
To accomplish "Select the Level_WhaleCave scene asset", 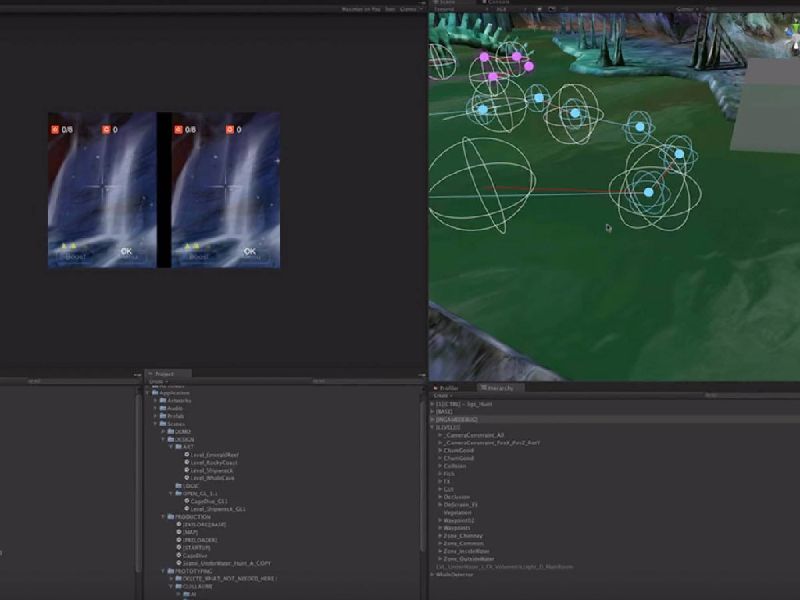I will (x=214, y=478).
